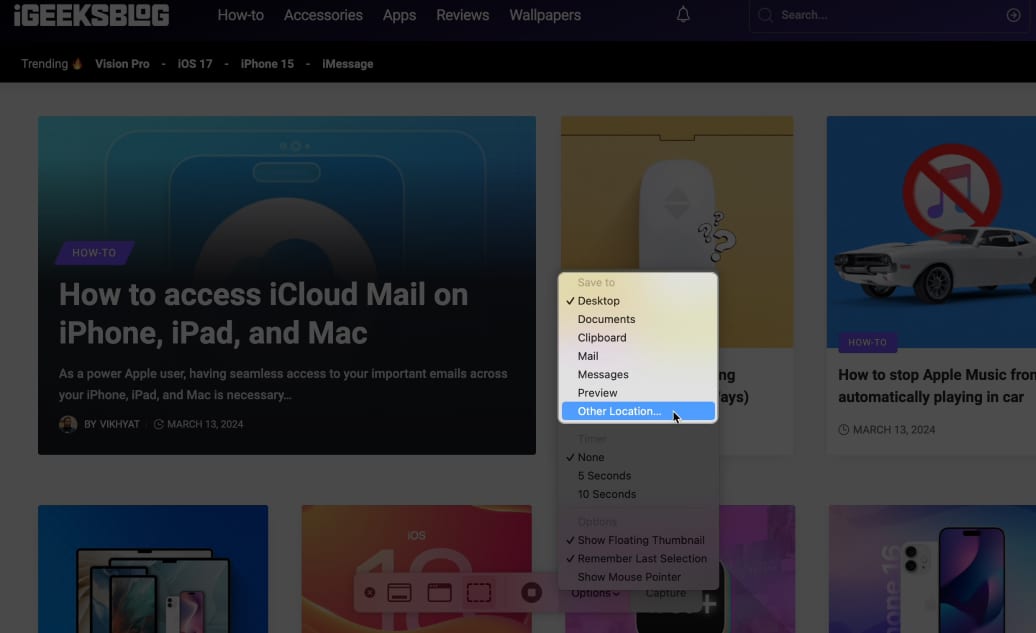Image resolution: width=1036 pixels, height=633 pixels.
Task: Open the How-to nav item
Action: pos(240,15)
